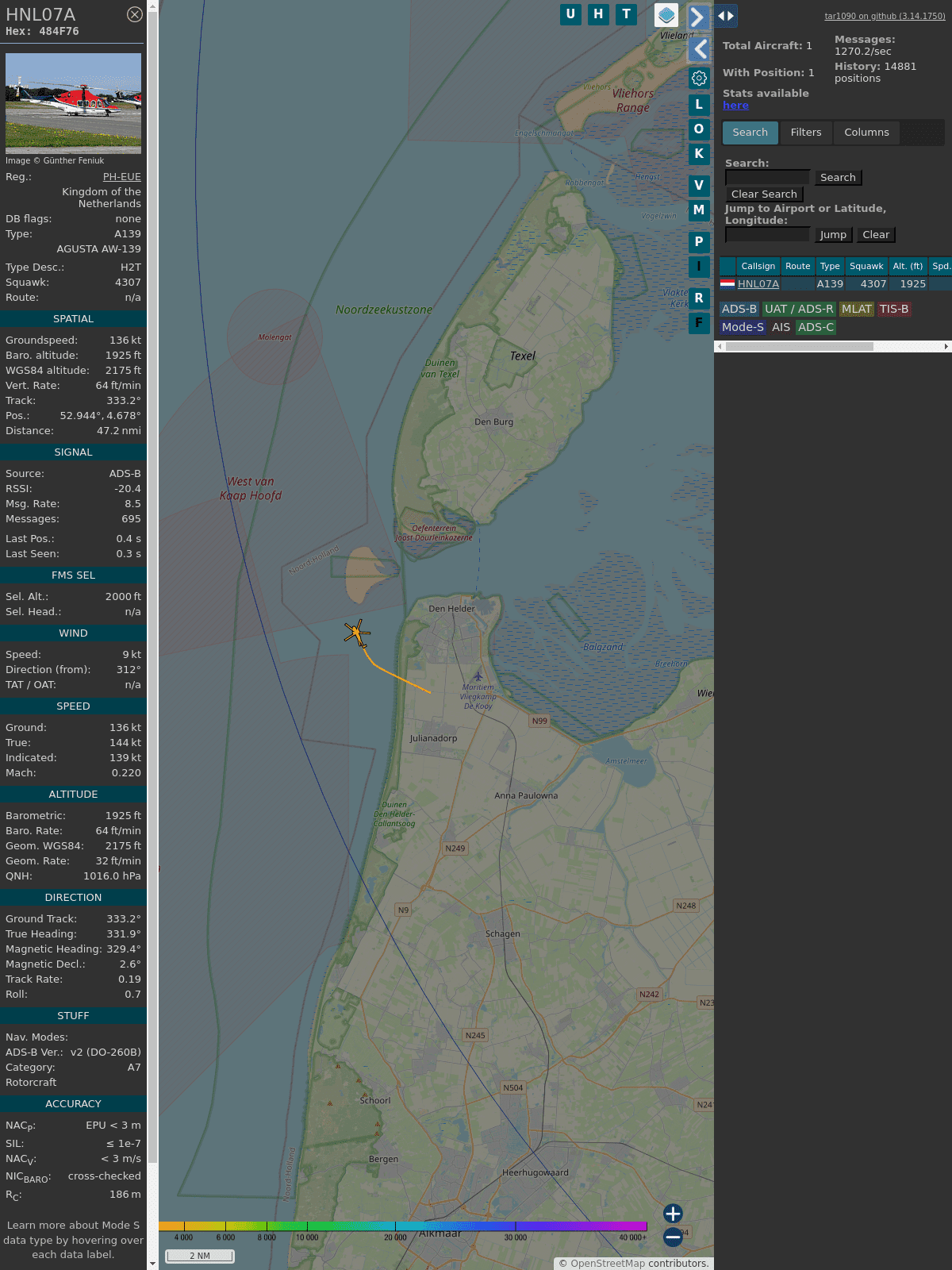Click the info panel vertical scrollbar
The height and width of the screenshot is (1270, 952).
(152, 587)
